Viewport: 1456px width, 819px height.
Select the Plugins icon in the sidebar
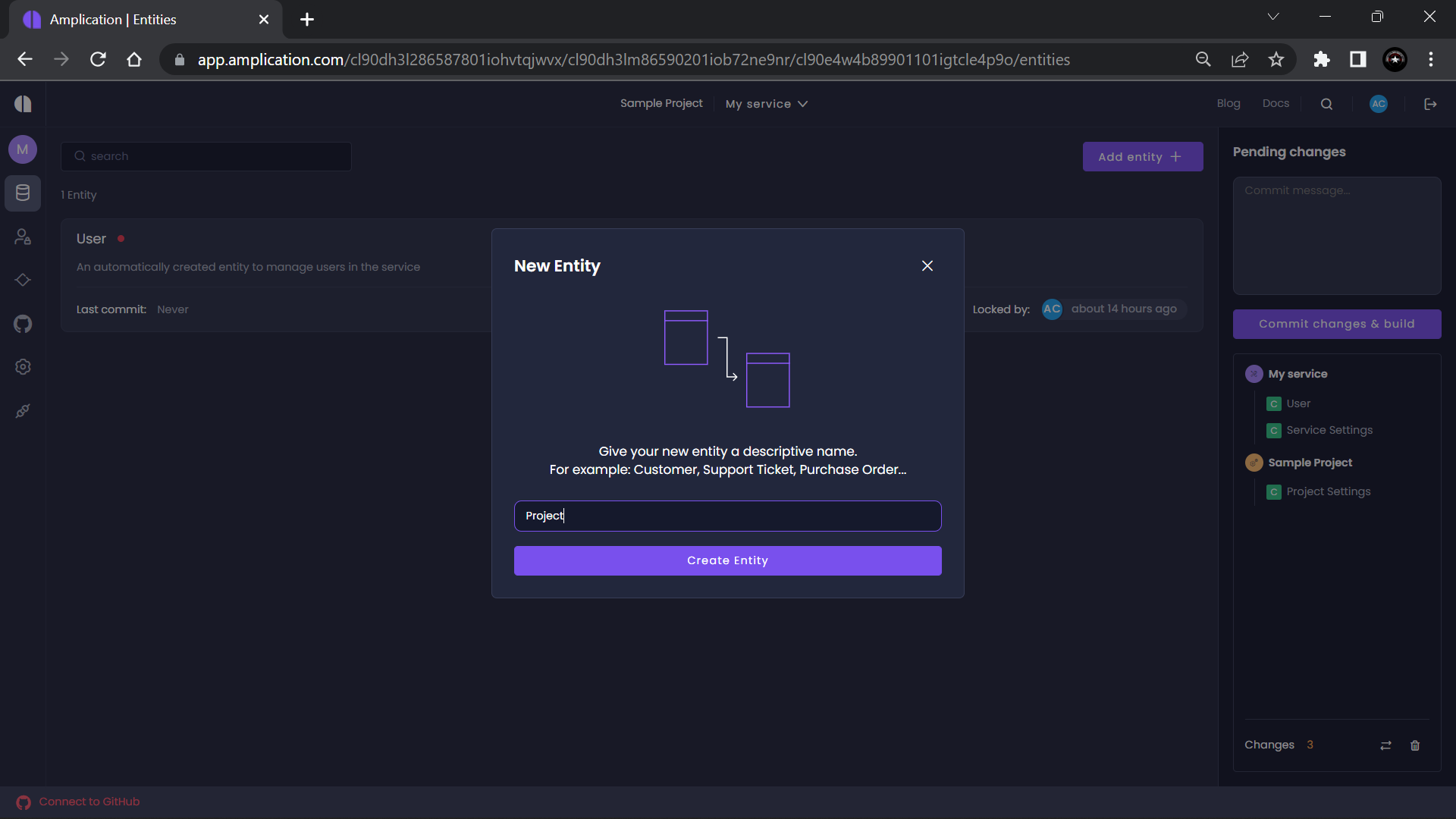tap(23, 410)
